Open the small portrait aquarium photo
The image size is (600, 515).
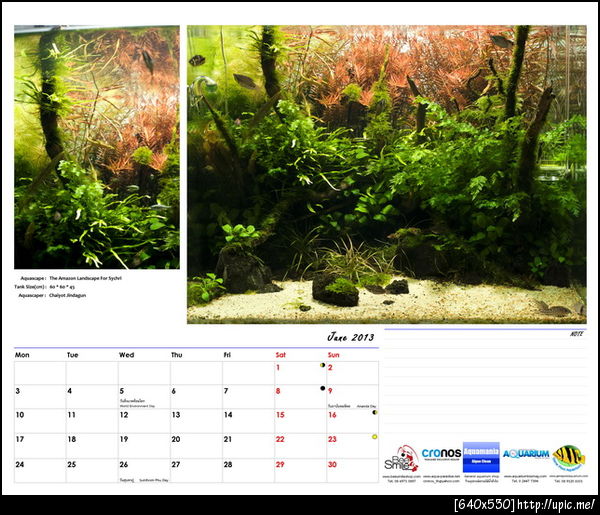click(x=97, y=147)
